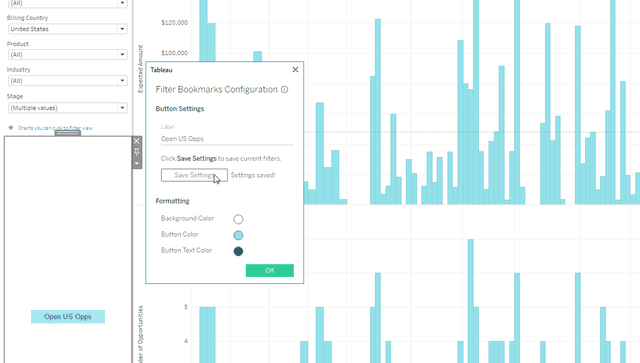Change the Button Text Color dark swatch
640x363 pixels.
pos(238,251)
